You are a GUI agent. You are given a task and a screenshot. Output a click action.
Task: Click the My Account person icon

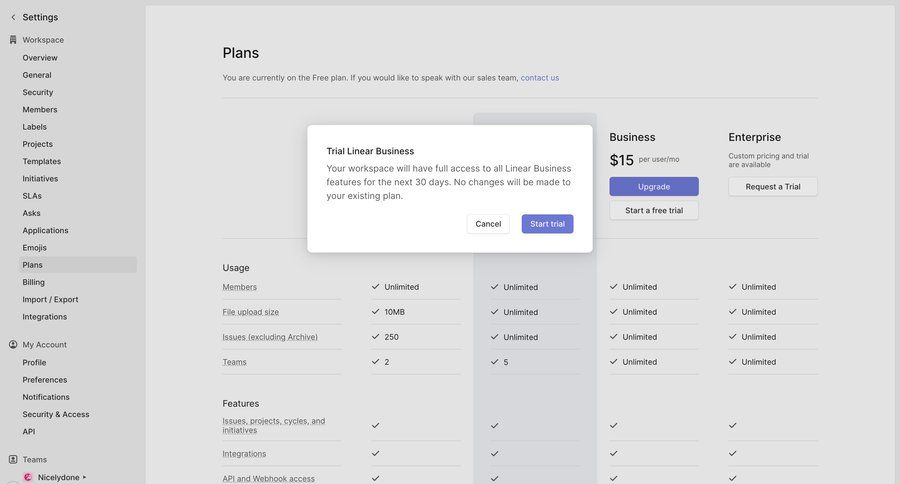point(13,344)
